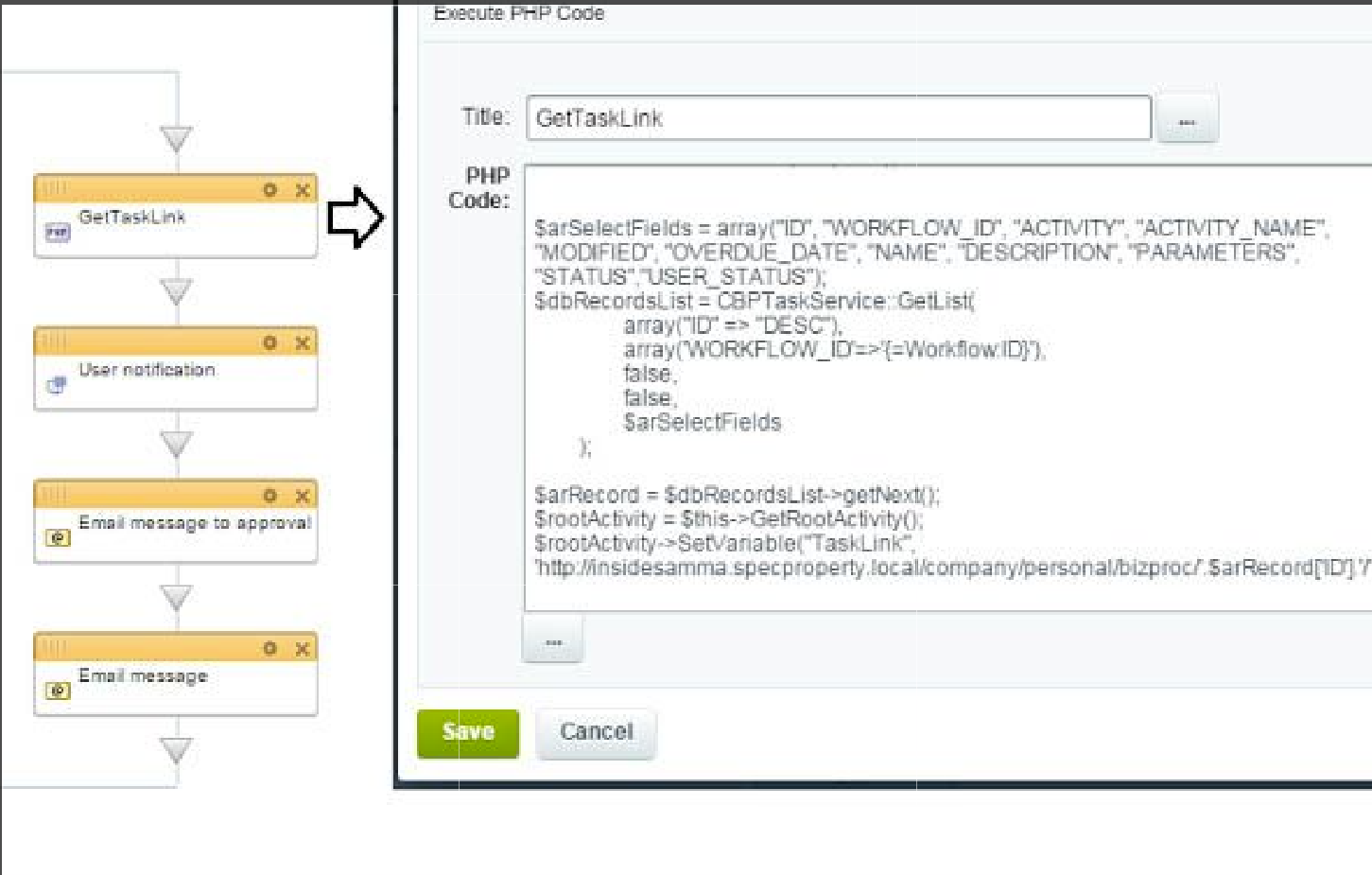The width and height of the screenshot is (1372, 875).
Task: Delete Email message to approval activity
Action: click(303, 496)
